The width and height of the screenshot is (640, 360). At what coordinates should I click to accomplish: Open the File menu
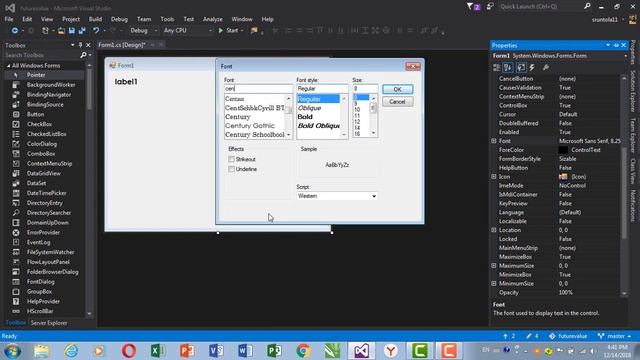tap(9, 19)
